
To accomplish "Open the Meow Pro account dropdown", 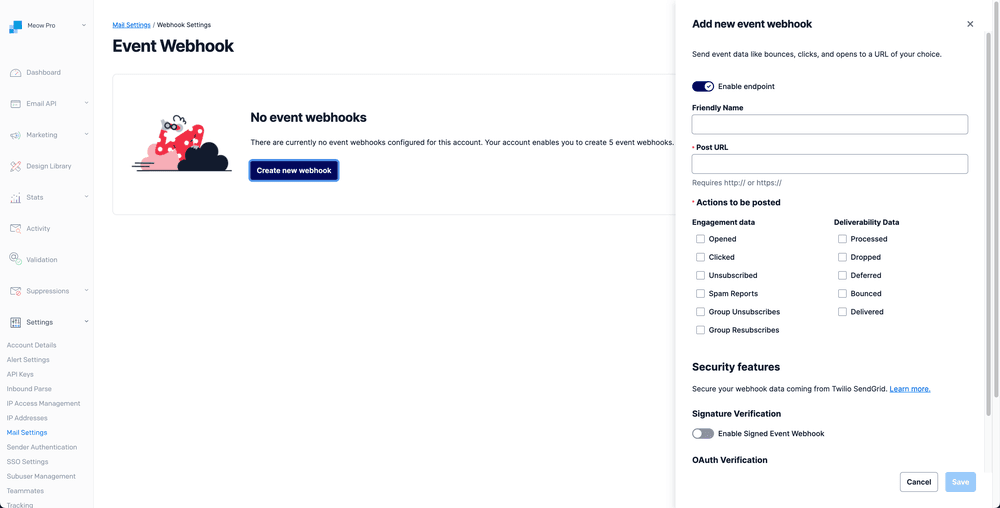I will pyautogui.click(x=84, y=25).
